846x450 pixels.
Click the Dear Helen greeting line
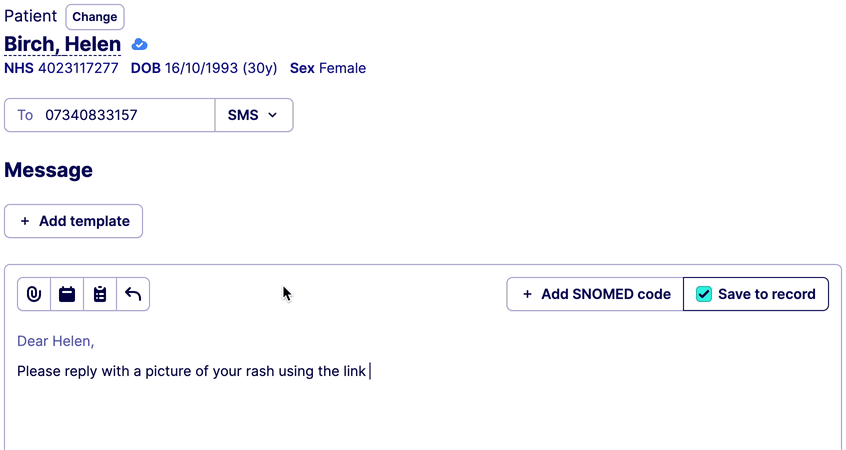tap(56, 341)
